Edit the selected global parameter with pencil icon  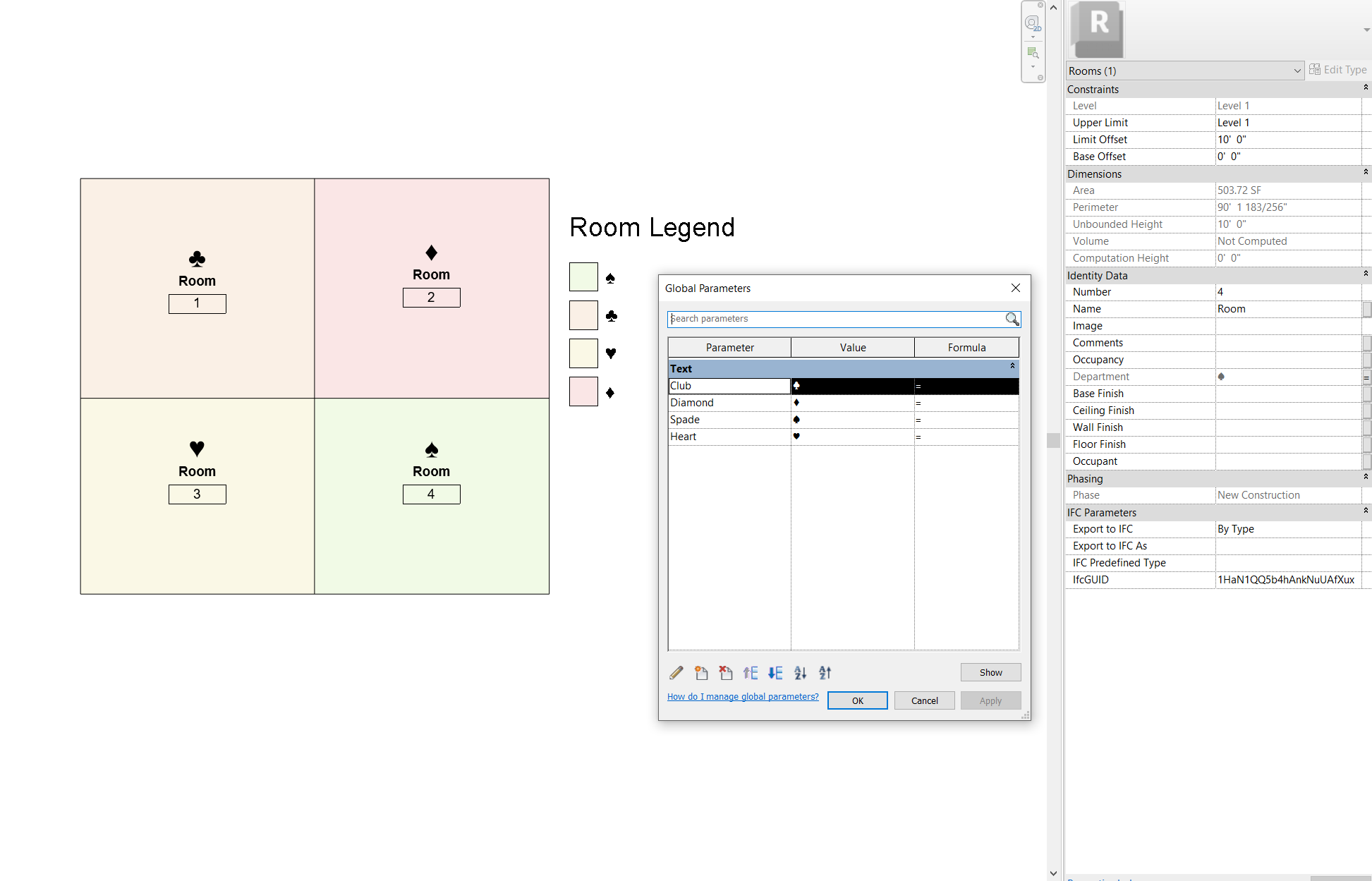click(x=675, y=673)
